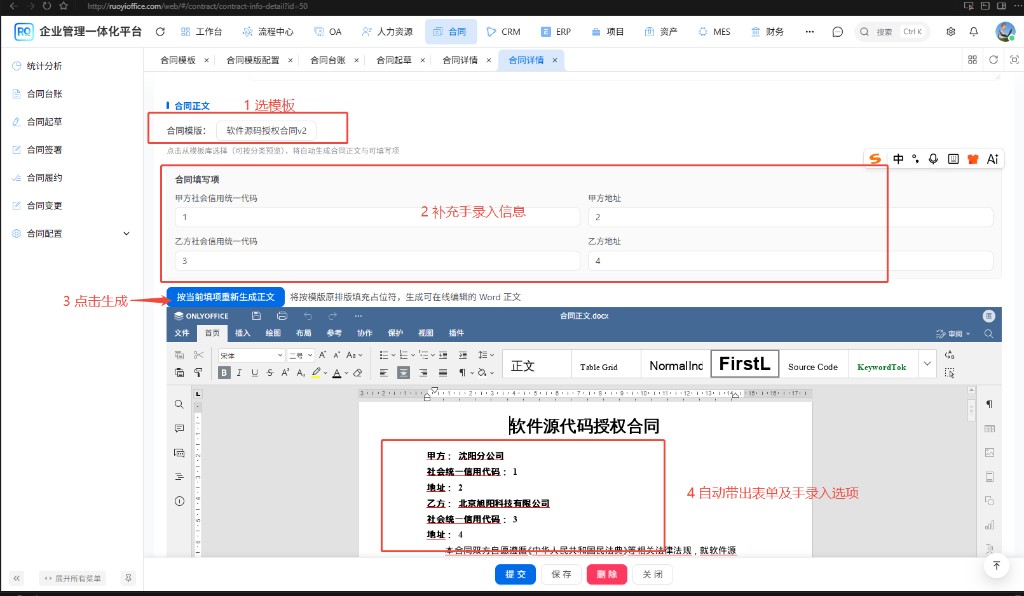Refresh page with top reload icon

point(160,31)
